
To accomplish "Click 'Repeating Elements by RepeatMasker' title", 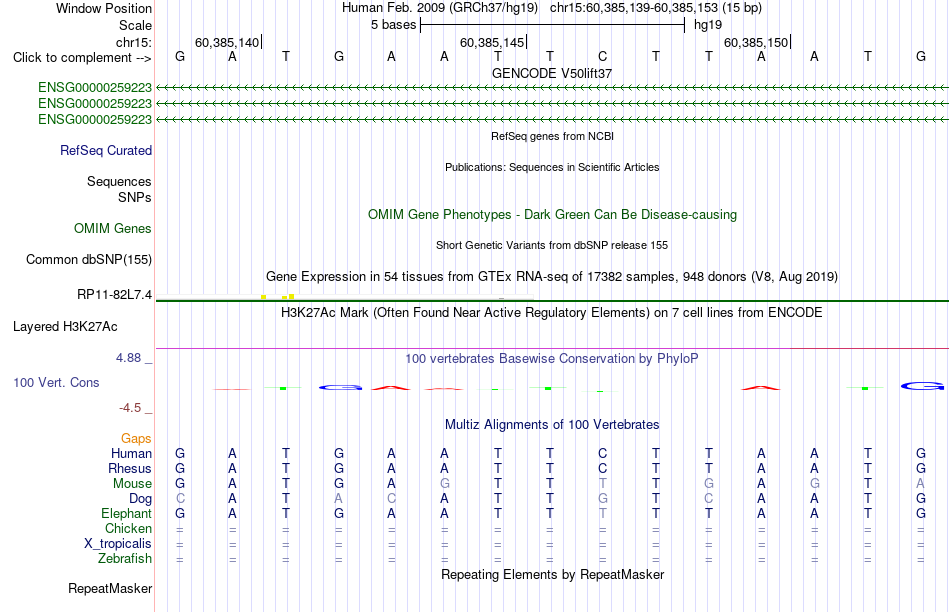I will (x=553, y=574).
